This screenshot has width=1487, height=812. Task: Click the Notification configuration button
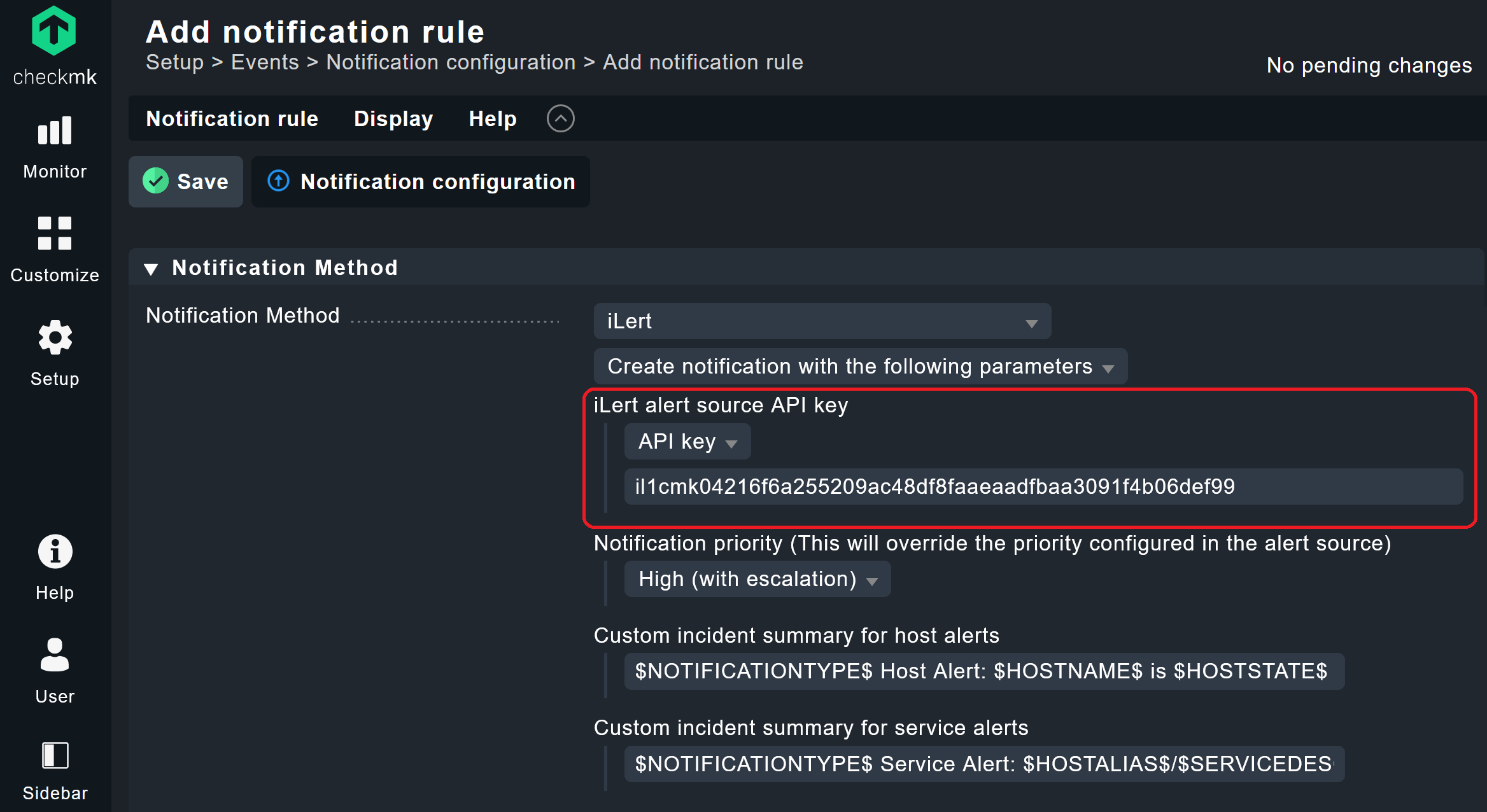click(x=421, y=182)
